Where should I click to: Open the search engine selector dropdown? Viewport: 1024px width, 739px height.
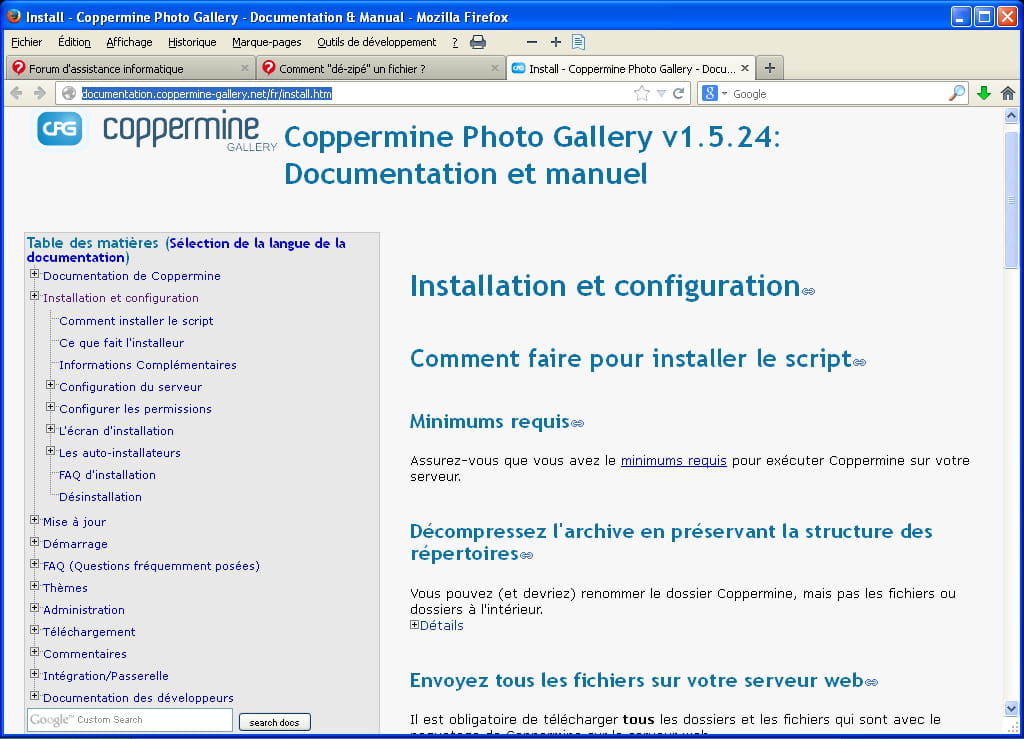pyautogui.click(x=724, y=93)
